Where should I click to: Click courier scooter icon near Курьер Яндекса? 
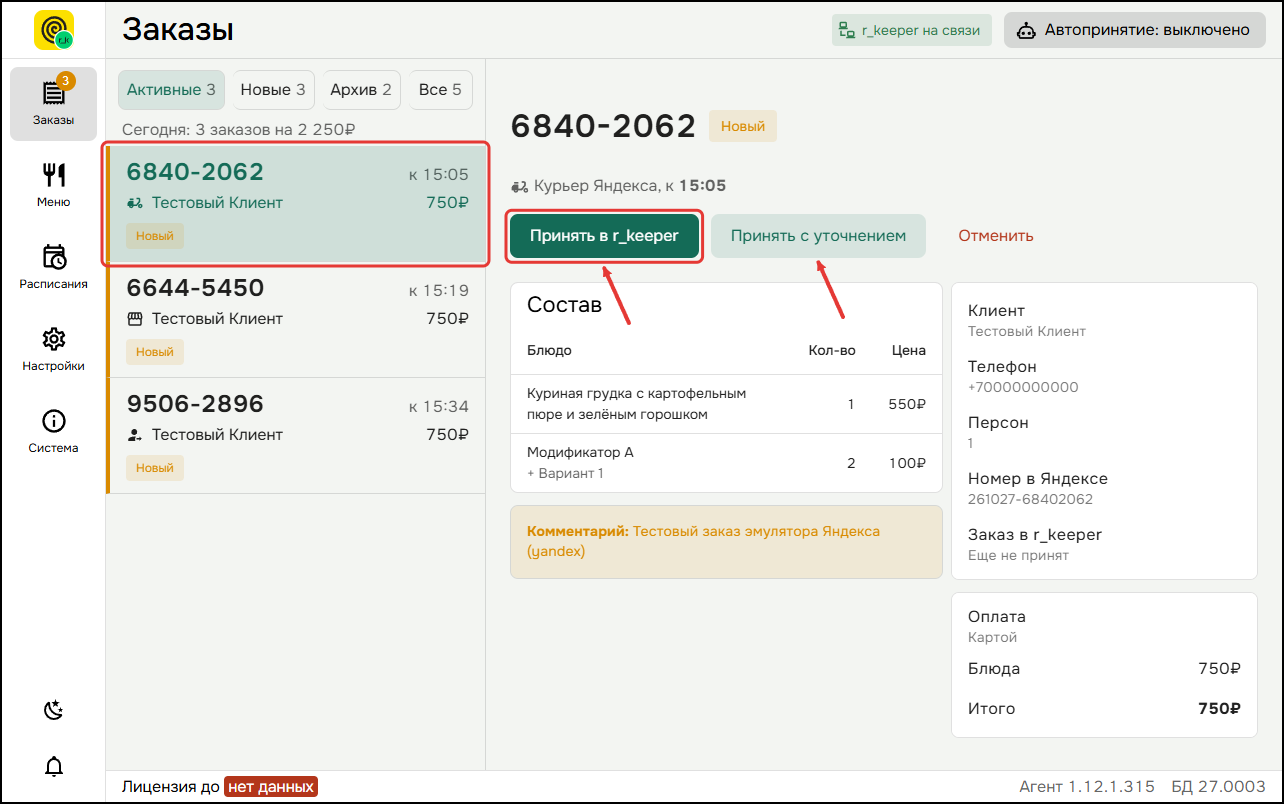point(519,186)
